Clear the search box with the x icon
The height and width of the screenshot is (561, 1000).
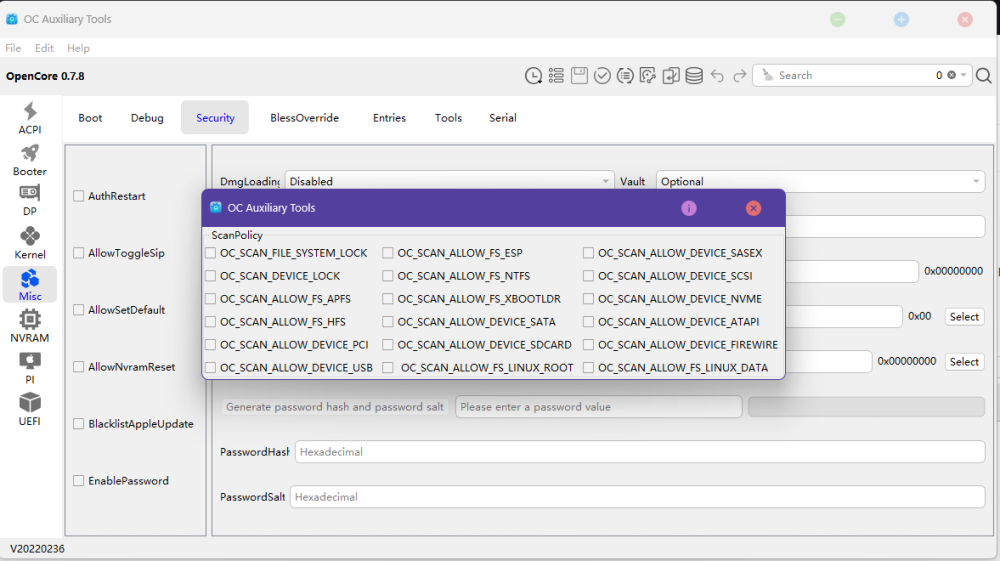pyautogui.click(x=952, y=75)
